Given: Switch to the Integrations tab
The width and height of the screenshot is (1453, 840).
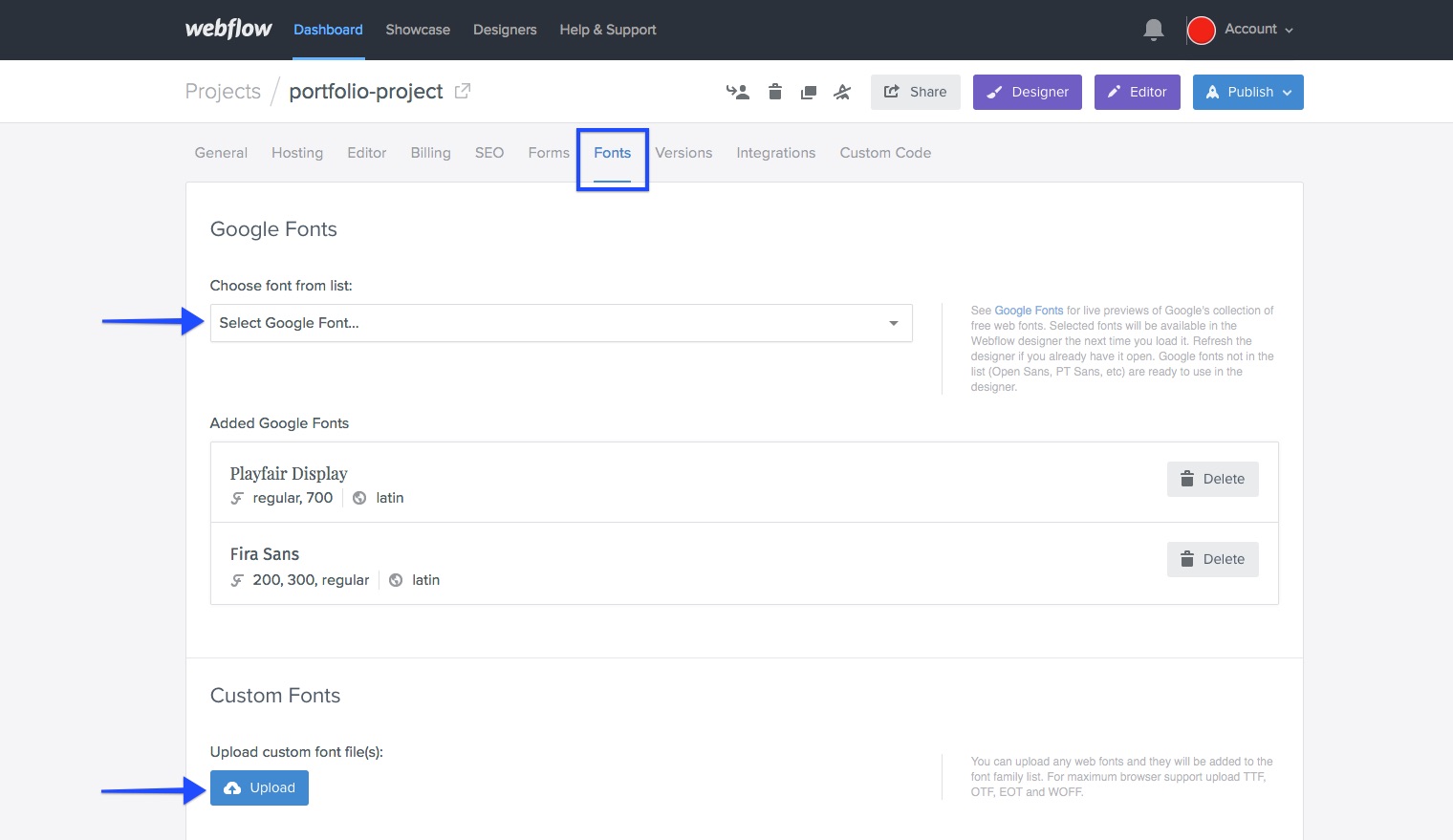Looking at the screenshot, I should [x=776, y=153].
